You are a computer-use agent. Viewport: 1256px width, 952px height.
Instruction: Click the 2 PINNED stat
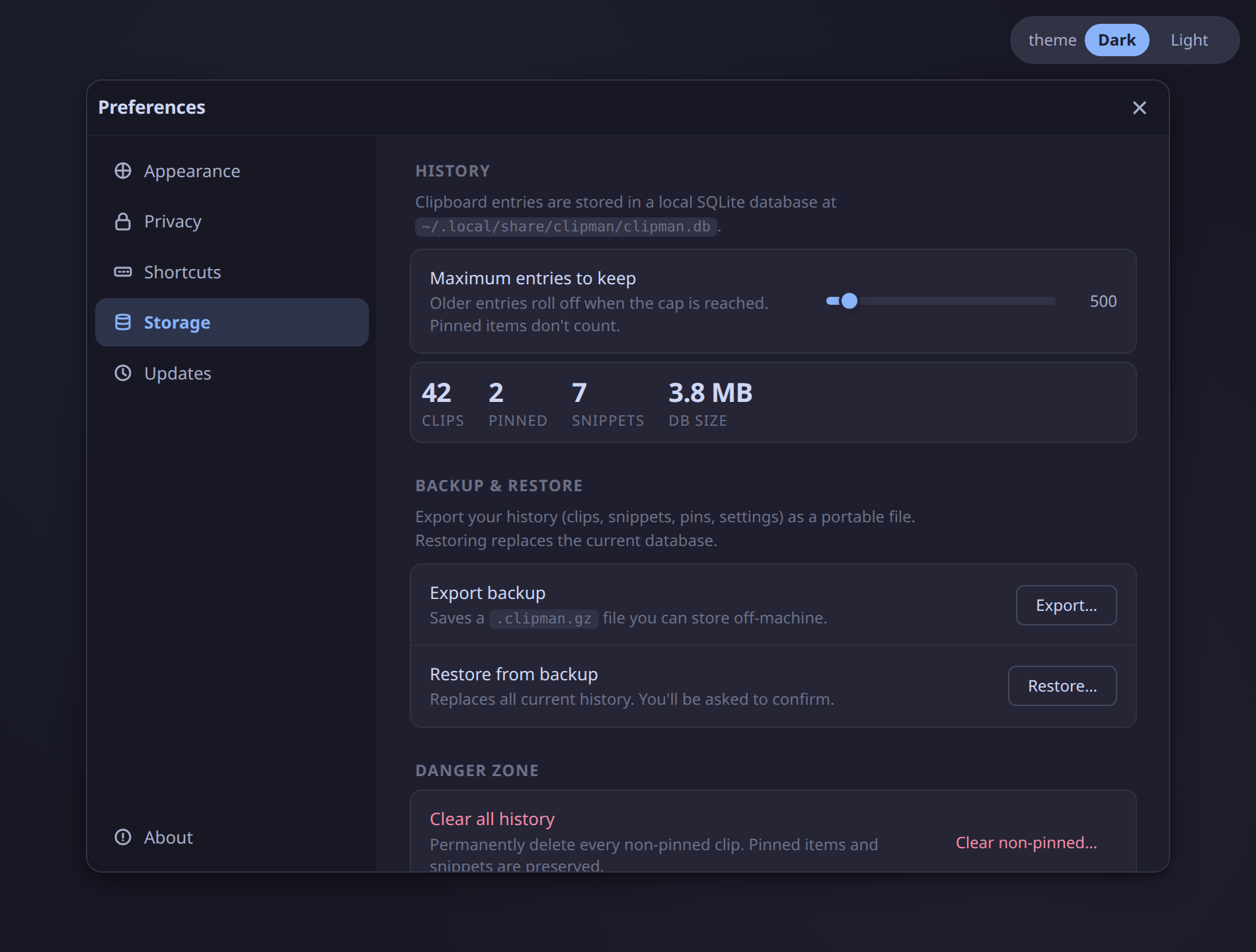pyautogui.click(x=518, y=403)
